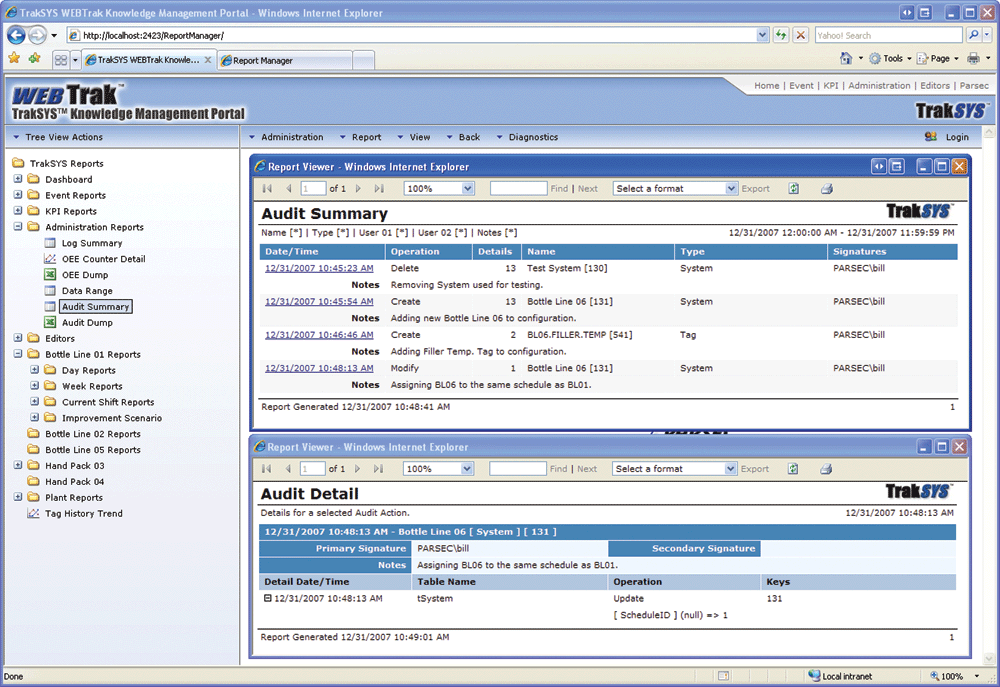Click the Login link

pos(957,137)
